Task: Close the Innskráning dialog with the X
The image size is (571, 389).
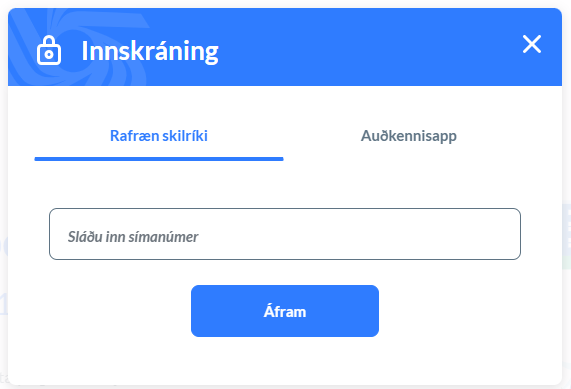Action: point(532,44)
